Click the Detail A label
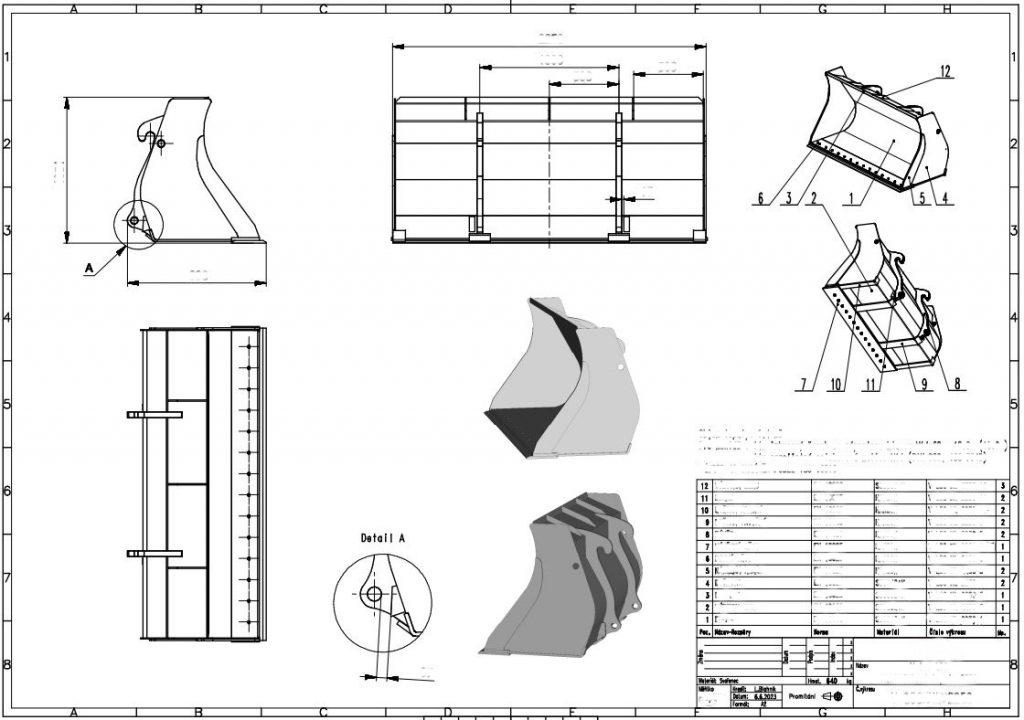 (x=383, y=538)
